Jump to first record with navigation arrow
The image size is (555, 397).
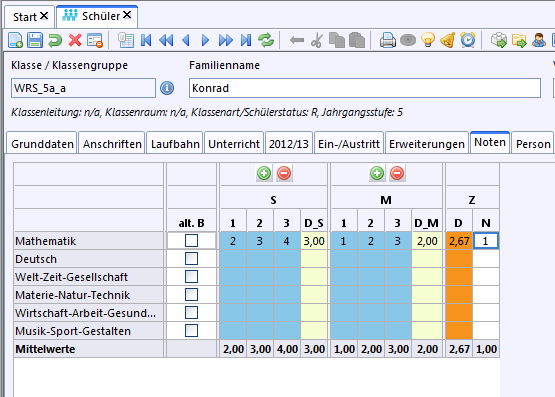(x=146, y=40)
